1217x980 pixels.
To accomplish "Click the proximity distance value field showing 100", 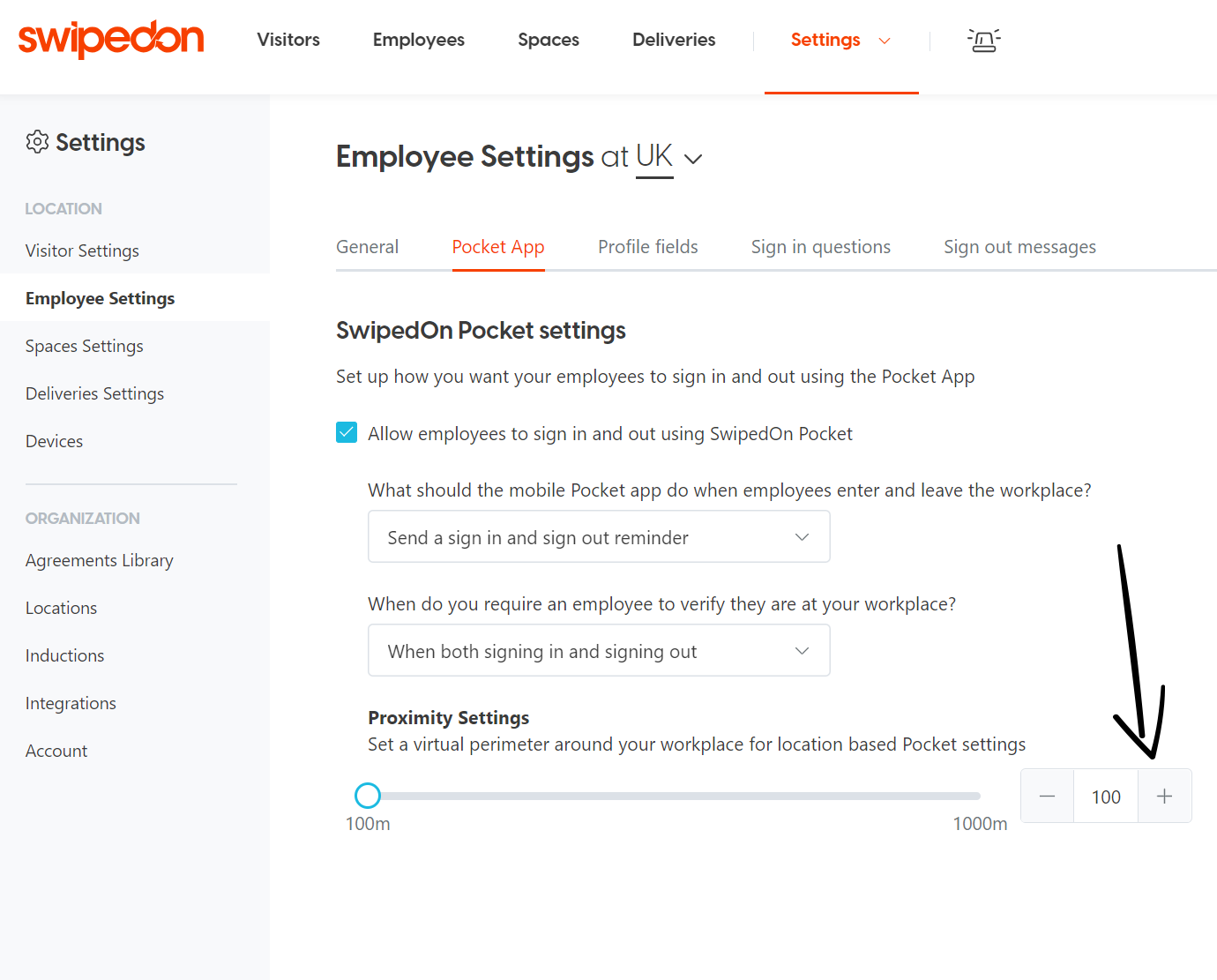I will (x=1105, y=796).
